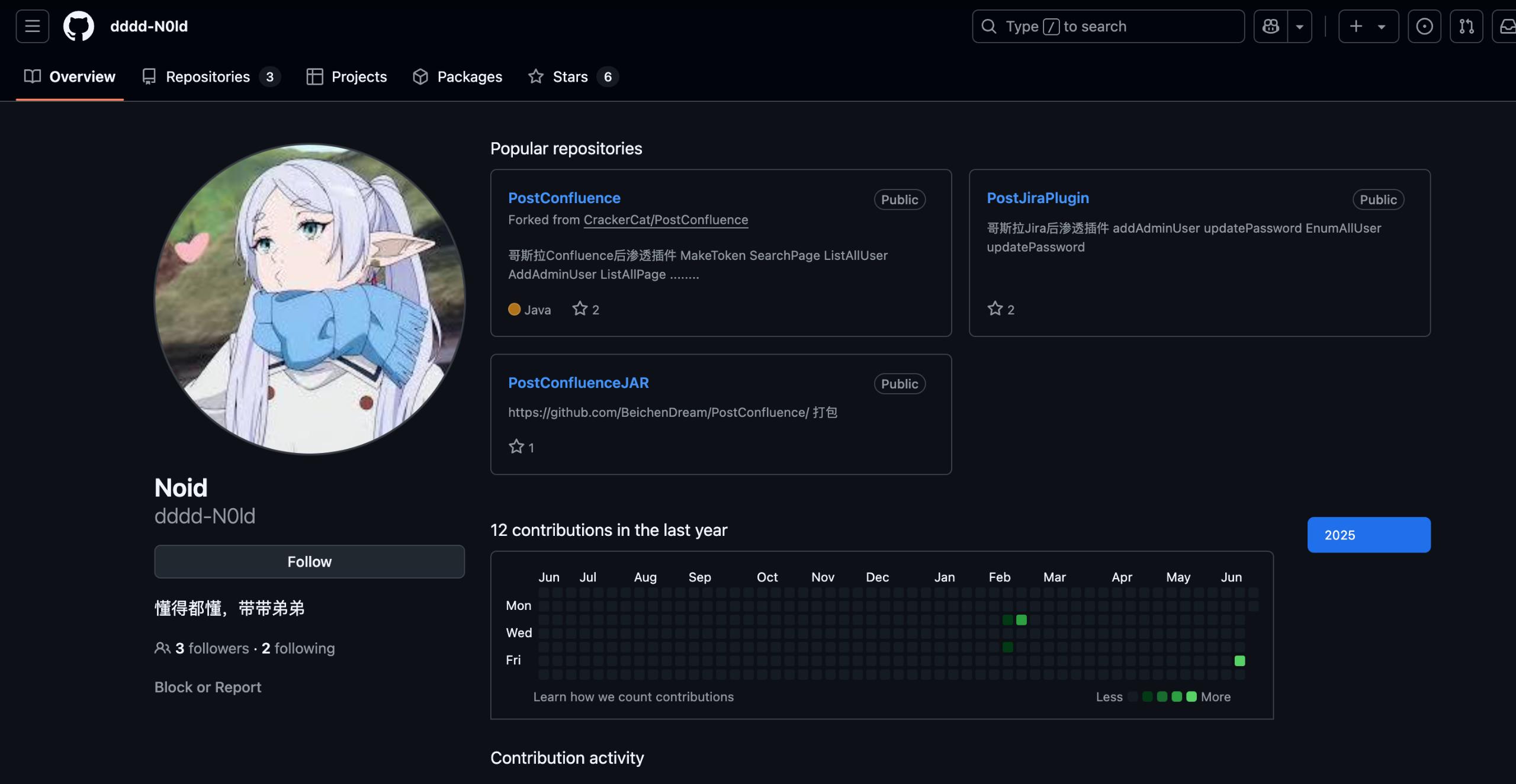Screen dimensions: 1516x784
Task: Open dddd-N0ld username link in header
Action: point(149,26)
